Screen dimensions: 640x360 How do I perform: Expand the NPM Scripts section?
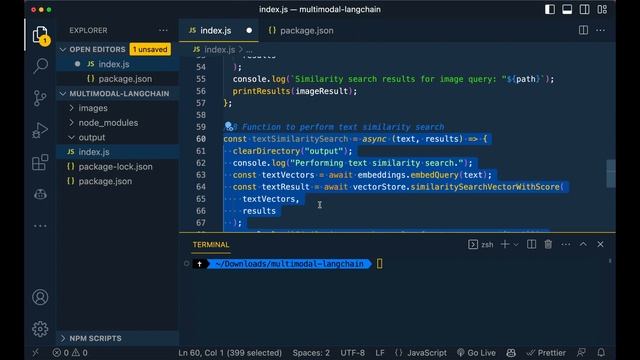coord(95,338)
